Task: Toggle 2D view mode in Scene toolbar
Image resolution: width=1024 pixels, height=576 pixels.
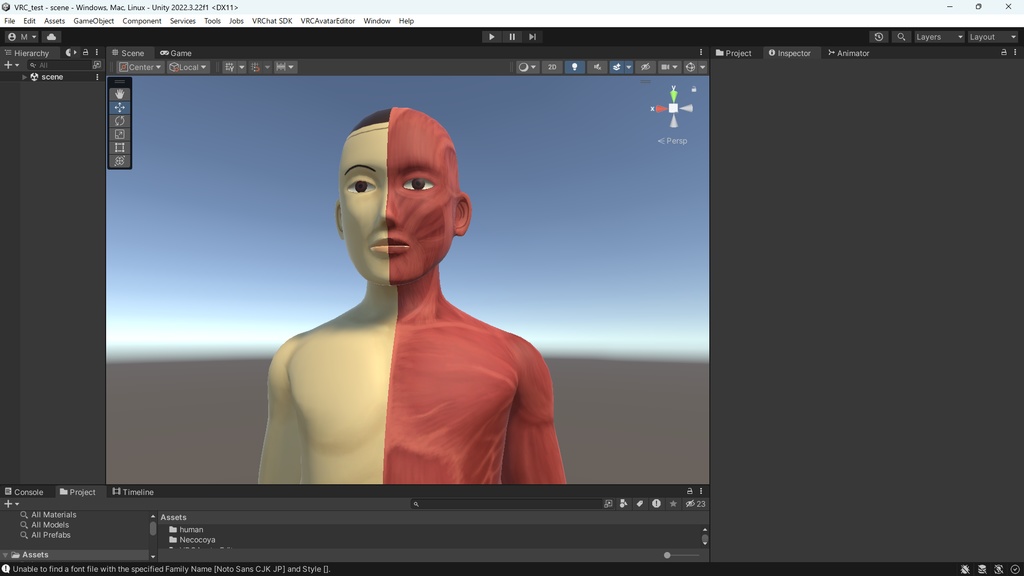Action: coord(551,66)
